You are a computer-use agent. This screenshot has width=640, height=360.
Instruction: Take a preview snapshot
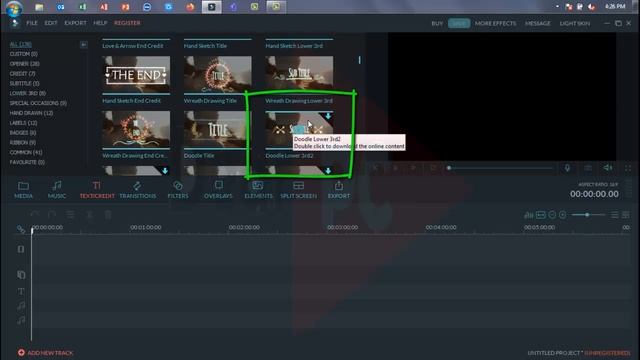click(588, 168)
